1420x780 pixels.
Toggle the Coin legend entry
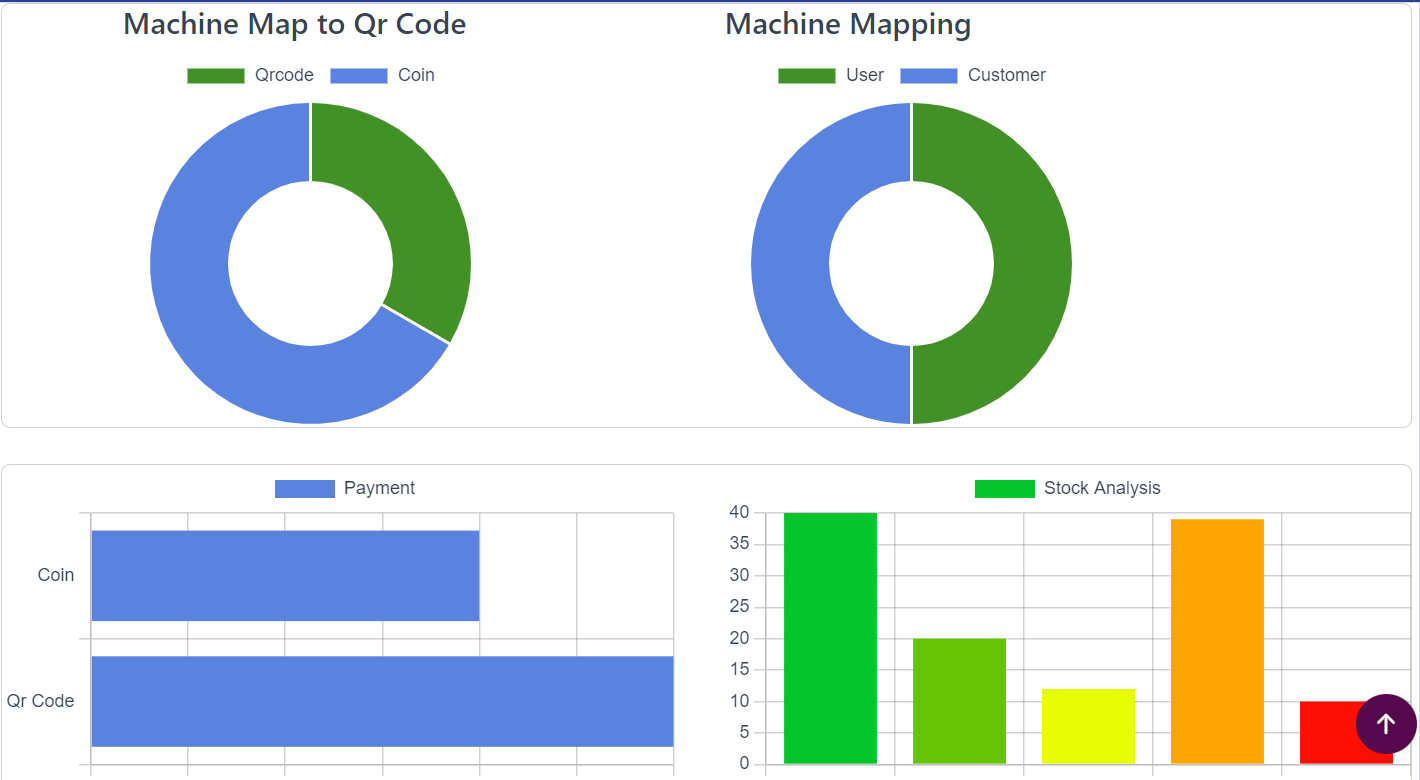(x=415, y=75)
